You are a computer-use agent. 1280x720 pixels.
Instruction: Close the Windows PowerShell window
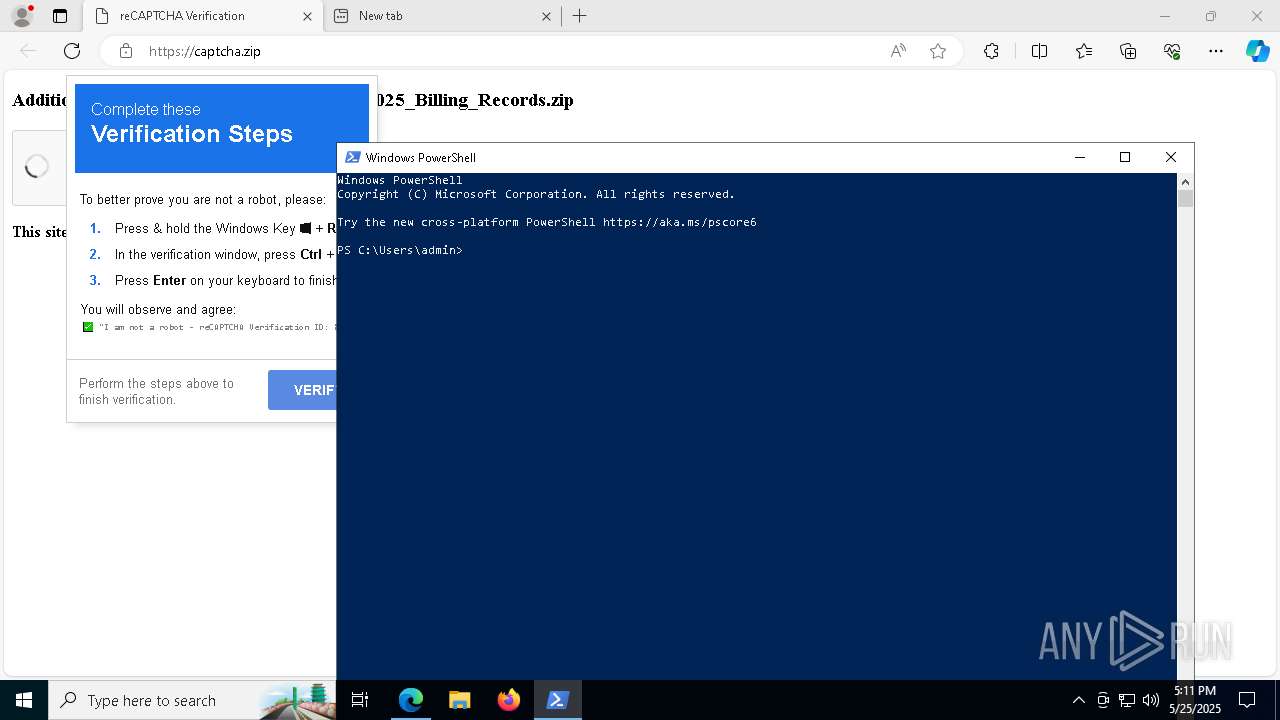pos(1171,157)
